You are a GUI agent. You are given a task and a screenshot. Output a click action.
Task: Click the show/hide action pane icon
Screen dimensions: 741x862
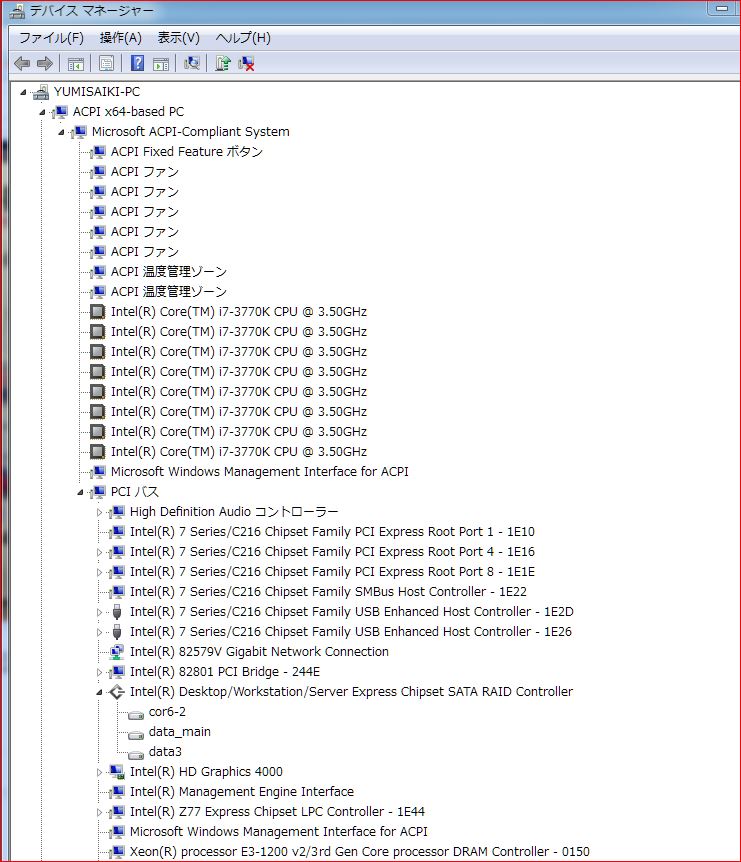[x=161, y=64]
